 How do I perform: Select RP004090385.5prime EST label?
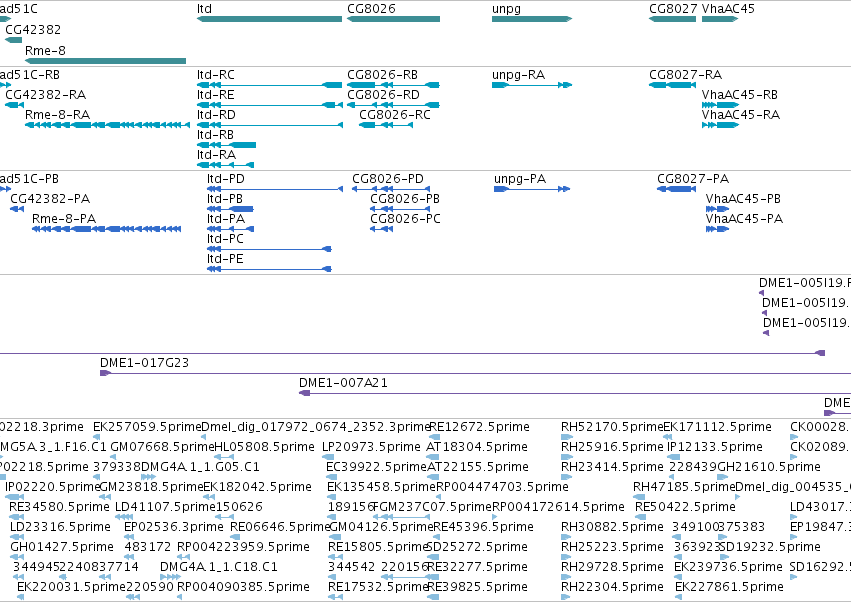coord(244,587)
